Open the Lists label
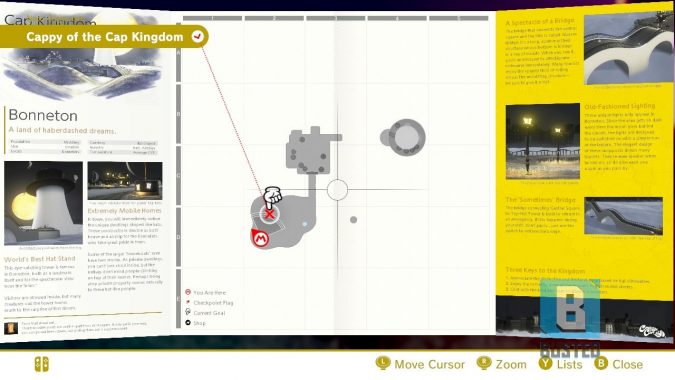Image resolution: width=675 pixels, height=380 pixels. coord(569,365)
